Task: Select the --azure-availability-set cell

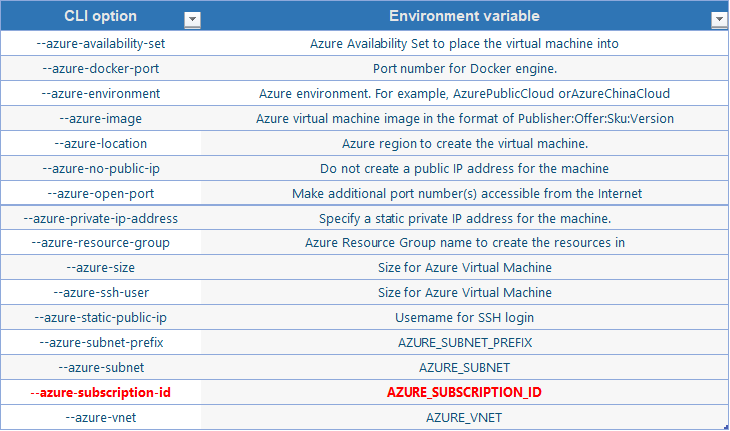Action: coord(101,43)
